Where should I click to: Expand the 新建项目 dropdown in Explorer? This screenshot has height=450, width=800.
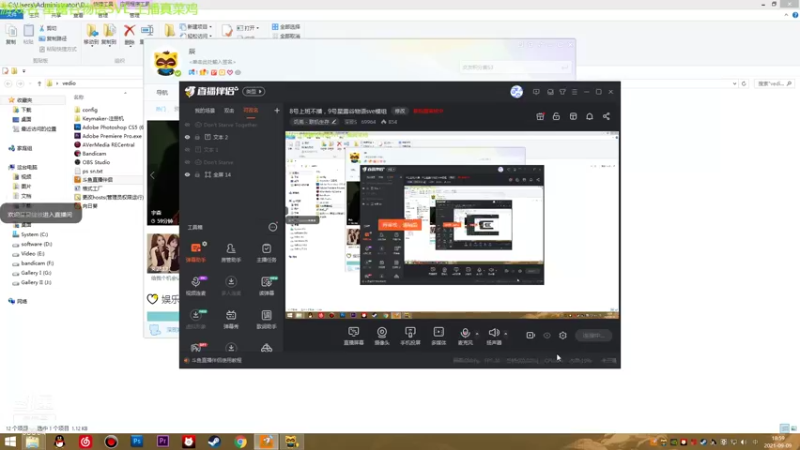196,27
